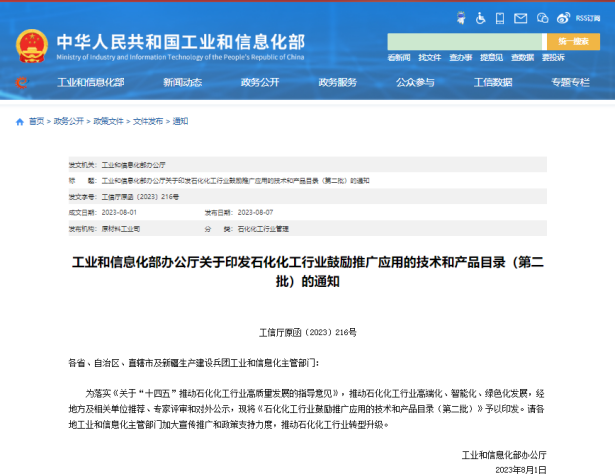Click the English ministry name under the title
This screenshot has height=475, width=616.
click(180, 57)
